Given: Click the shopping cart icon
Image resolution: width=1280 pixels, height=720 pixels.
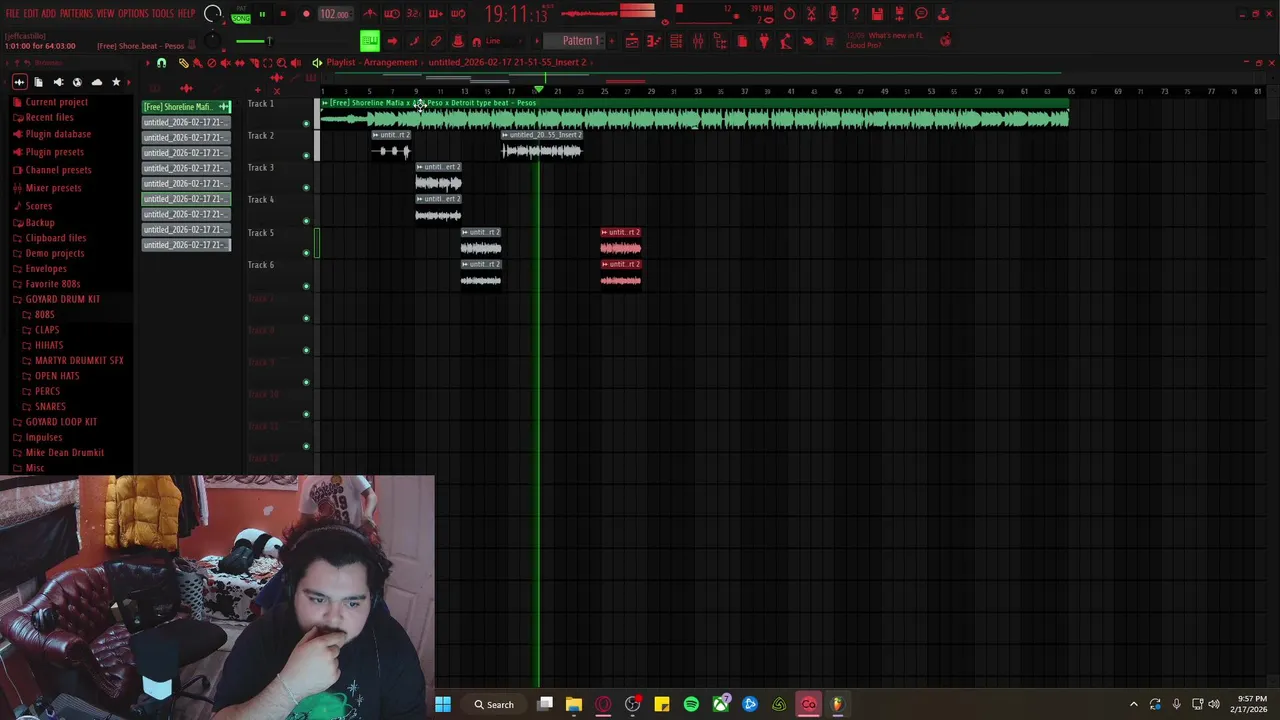Looking at the screenshot, I should pos(829,41).
